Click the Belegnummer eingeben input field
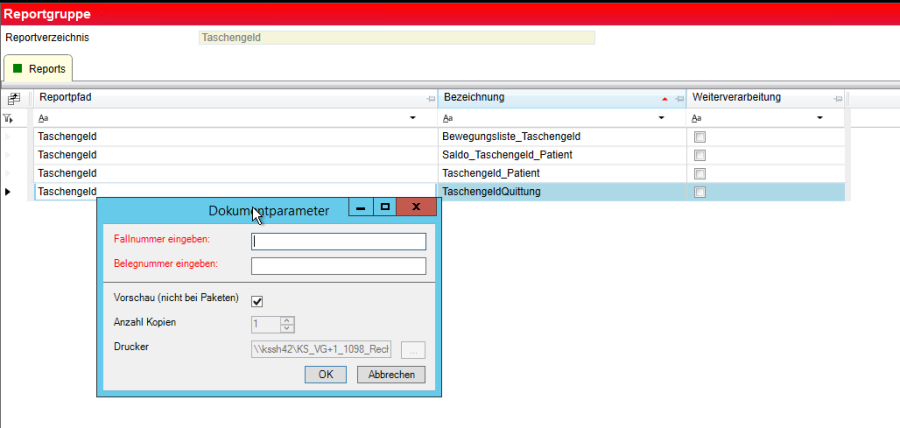Screen dimensions: 900x428 point(339,266)
